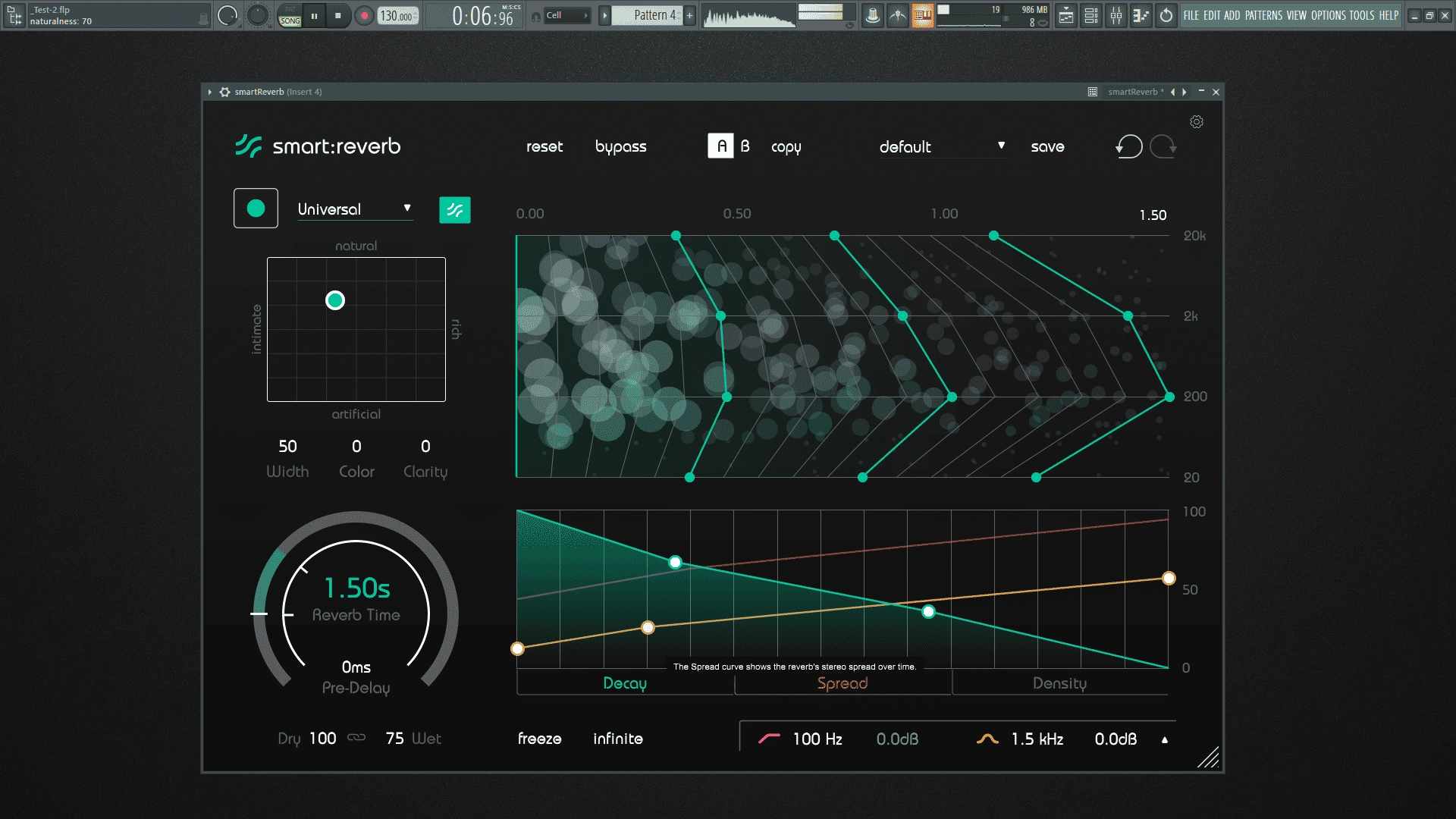Screen dimensions: 1456x819
Task: Click the undo arrow icon
Action: point(1128,146)
